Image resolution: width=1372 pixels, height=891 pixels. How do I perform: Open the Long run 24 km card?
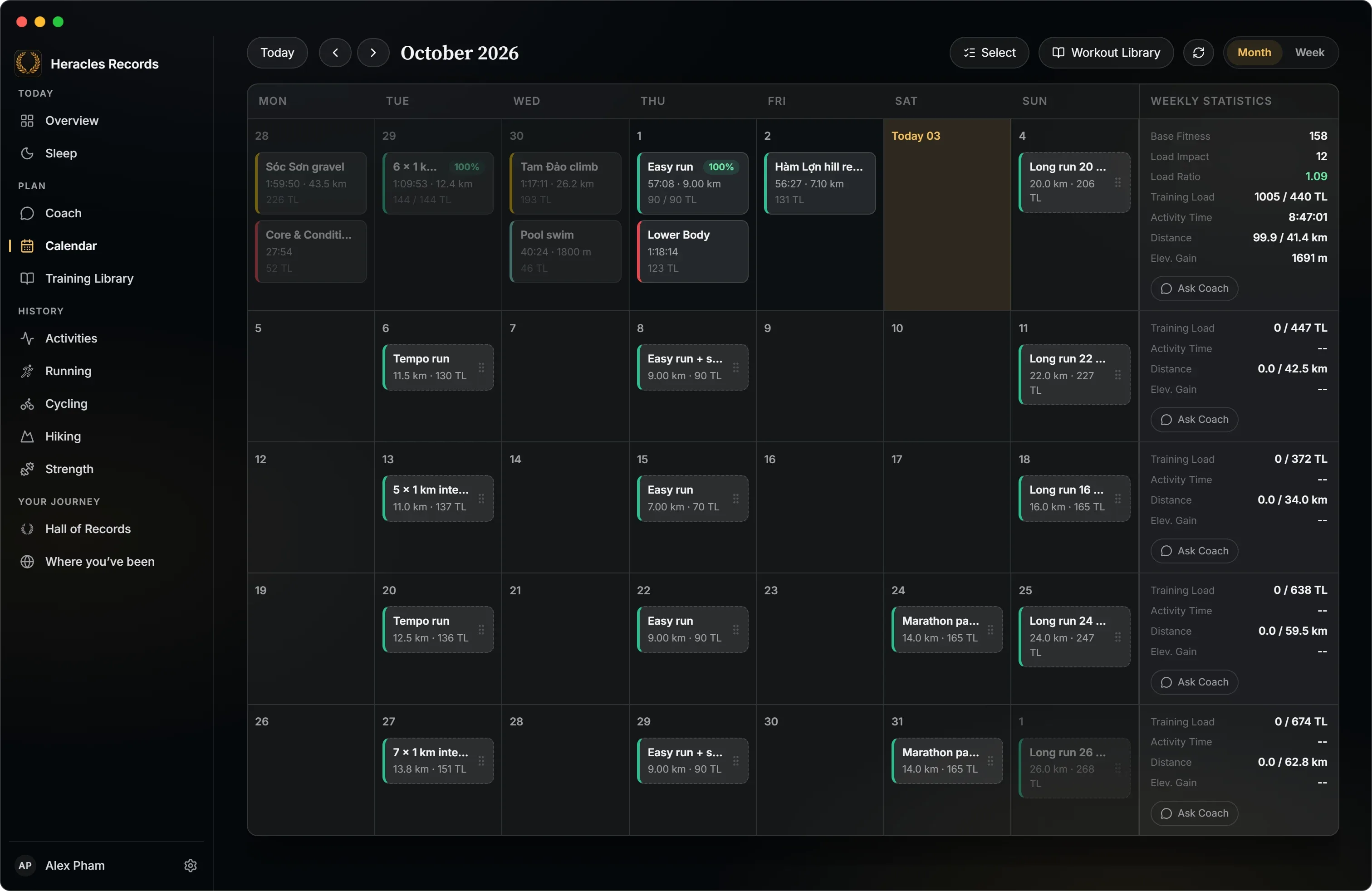pyautogui.click(x=1074, y=636)
